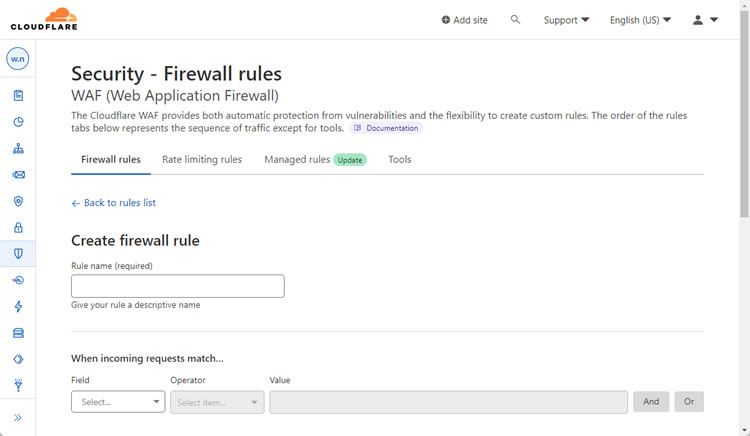This screenshot has width=750, height=436.
Task: Open the Workers diamond sidebar icon
Action: point(18,359)
